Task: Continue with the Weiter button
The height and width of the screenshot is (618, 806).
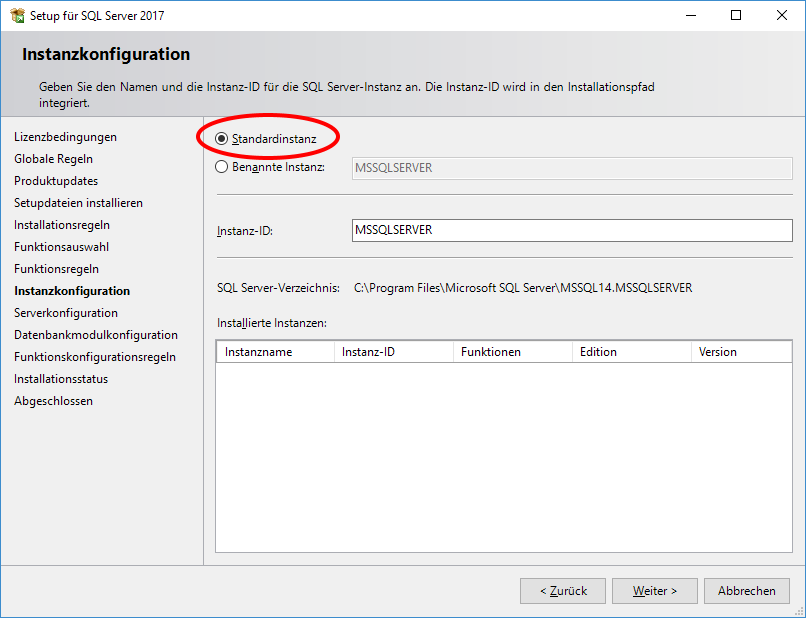Action: click(654, 591)
